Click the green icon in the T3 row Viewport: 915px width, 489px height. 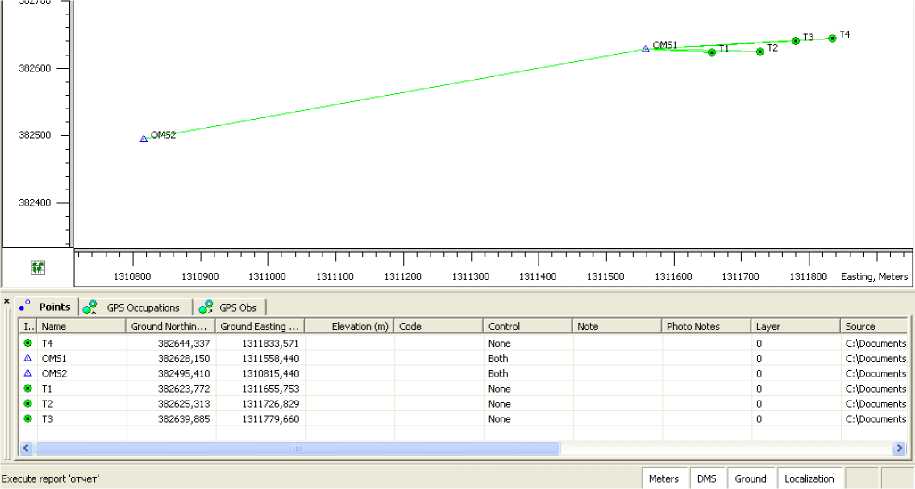pos(27,419)
